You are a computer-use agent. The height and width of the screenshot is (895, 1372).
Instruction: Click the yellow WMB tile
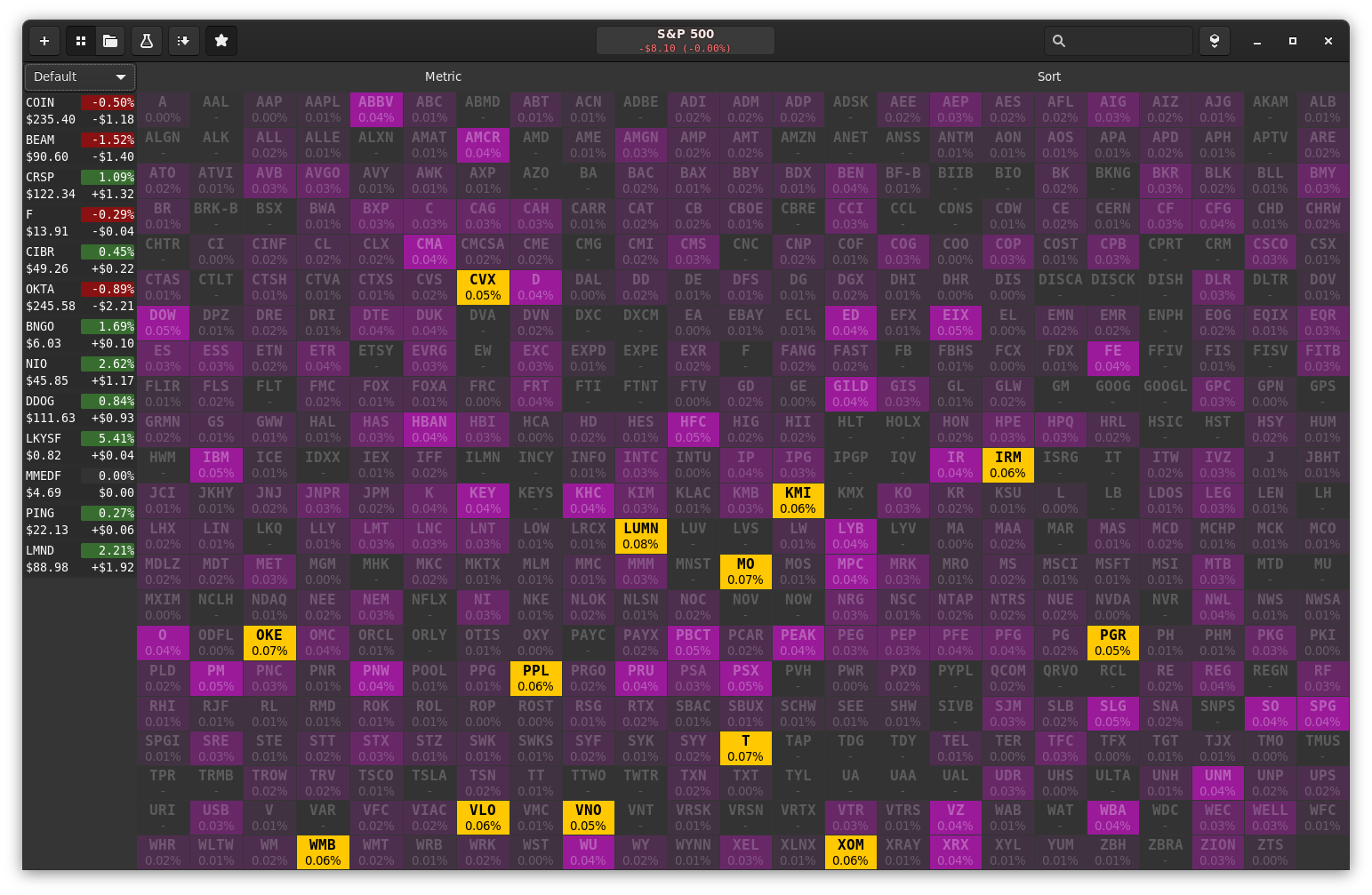[x=323, y=852]
